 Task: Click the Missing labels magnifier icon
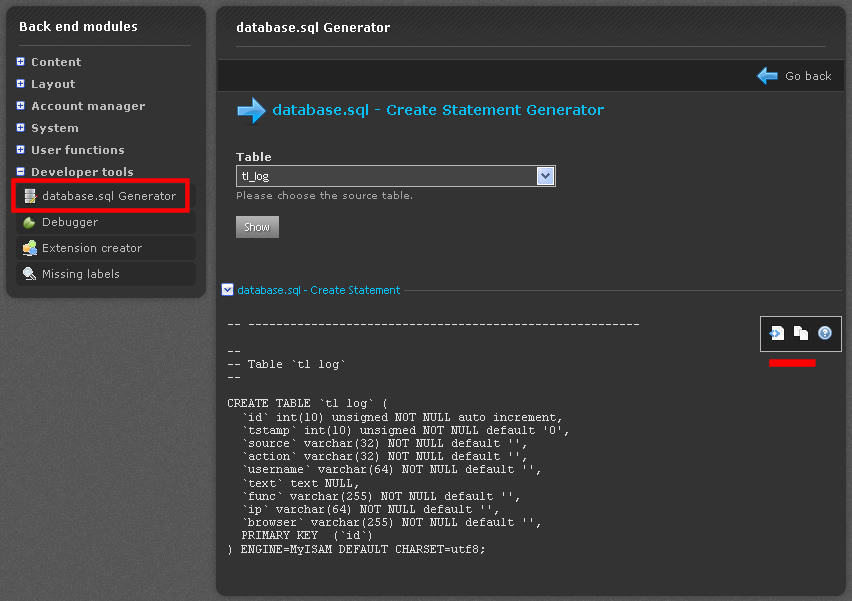tap(30, 274)
